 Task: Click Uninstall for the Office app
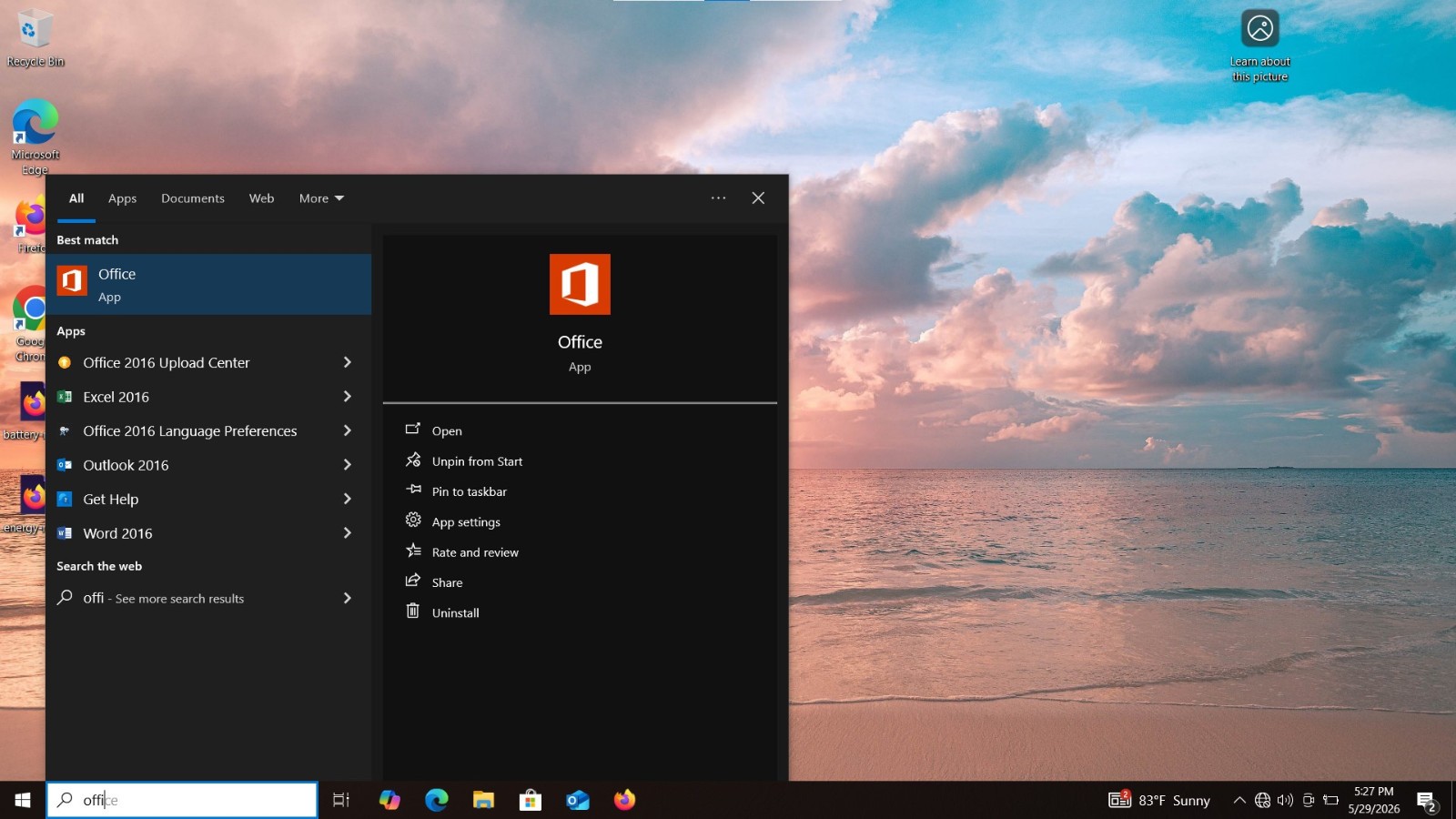(x=455, y=612)
